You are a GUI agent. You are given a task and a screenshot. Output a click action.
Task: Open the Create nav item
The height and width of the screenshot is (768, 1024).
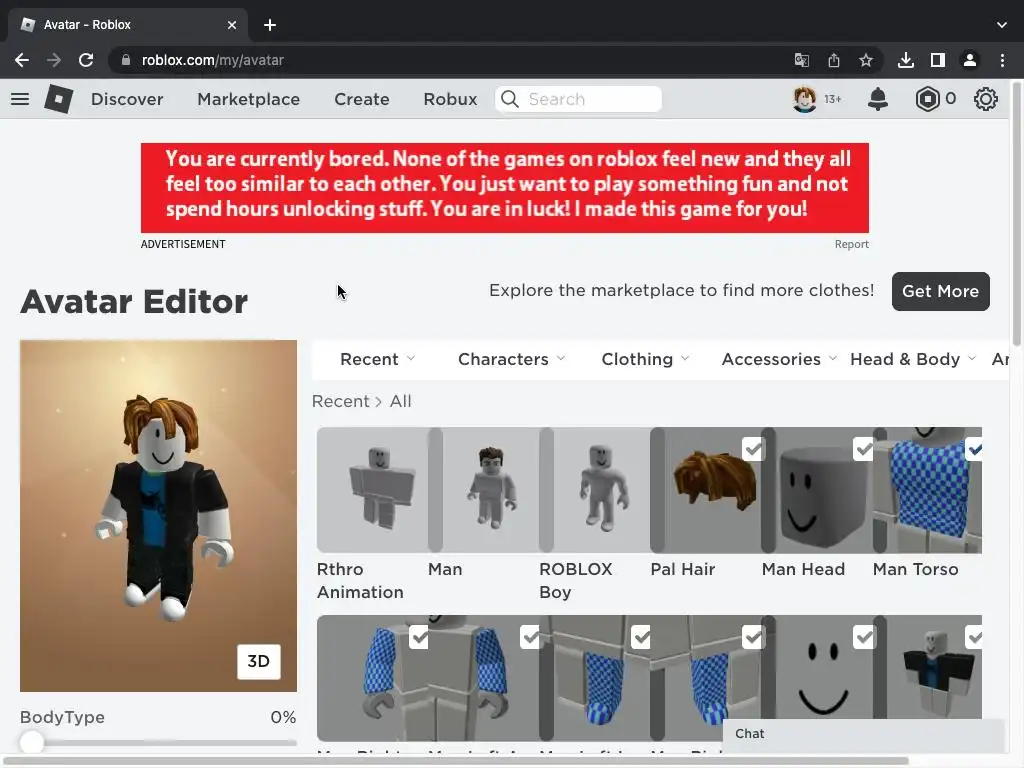click(x=362, y=99)
